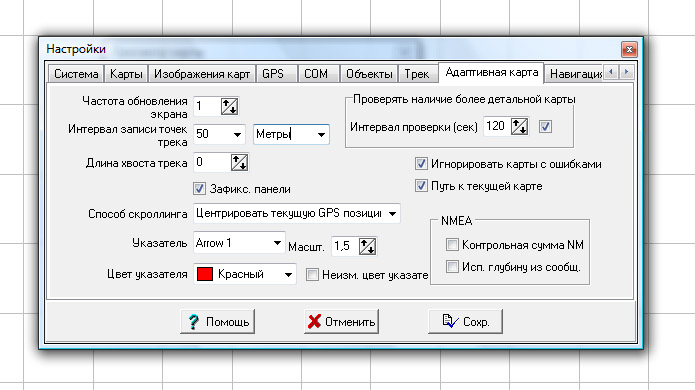Click the screen refresh rate spinner icon
Screen dimensions: 695x390
point(230,106)
